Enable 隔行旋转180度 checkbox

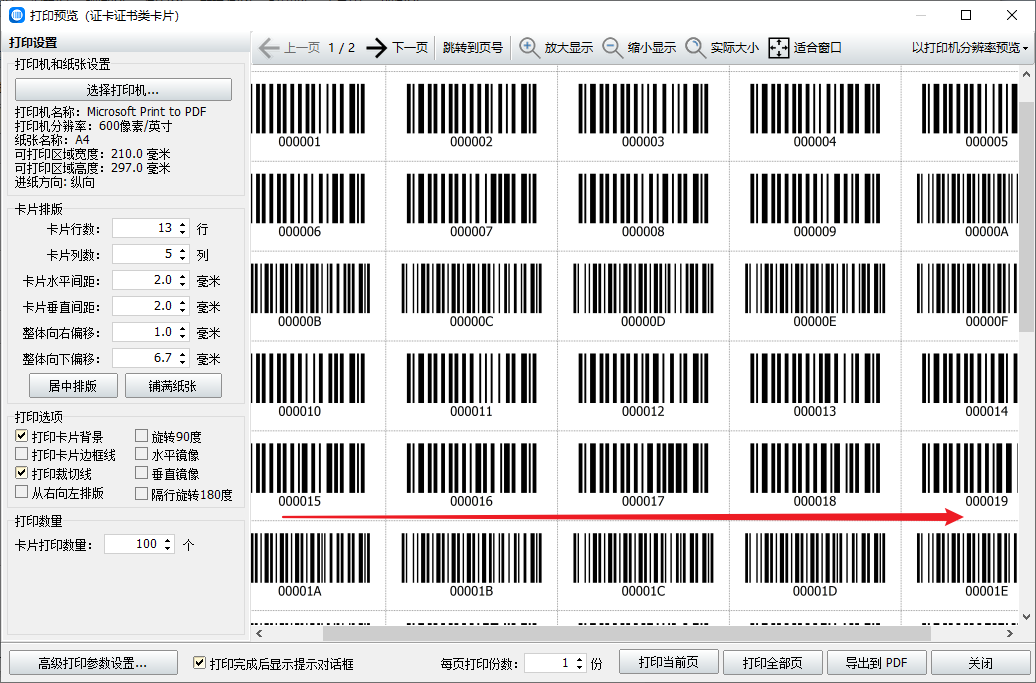[141, 493]
